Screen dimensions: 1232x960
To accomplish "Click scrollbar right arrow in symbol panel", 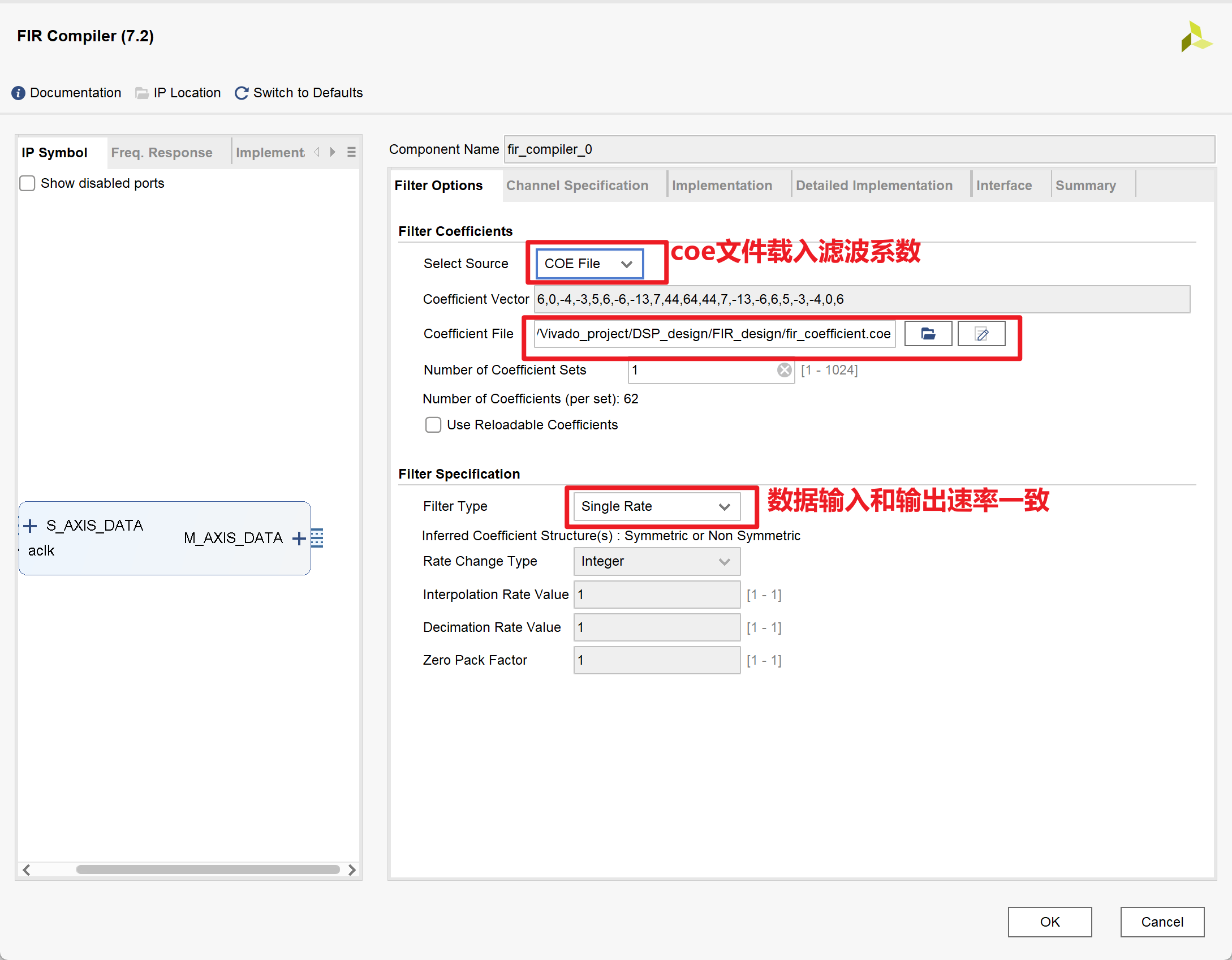I will point(352,869).
